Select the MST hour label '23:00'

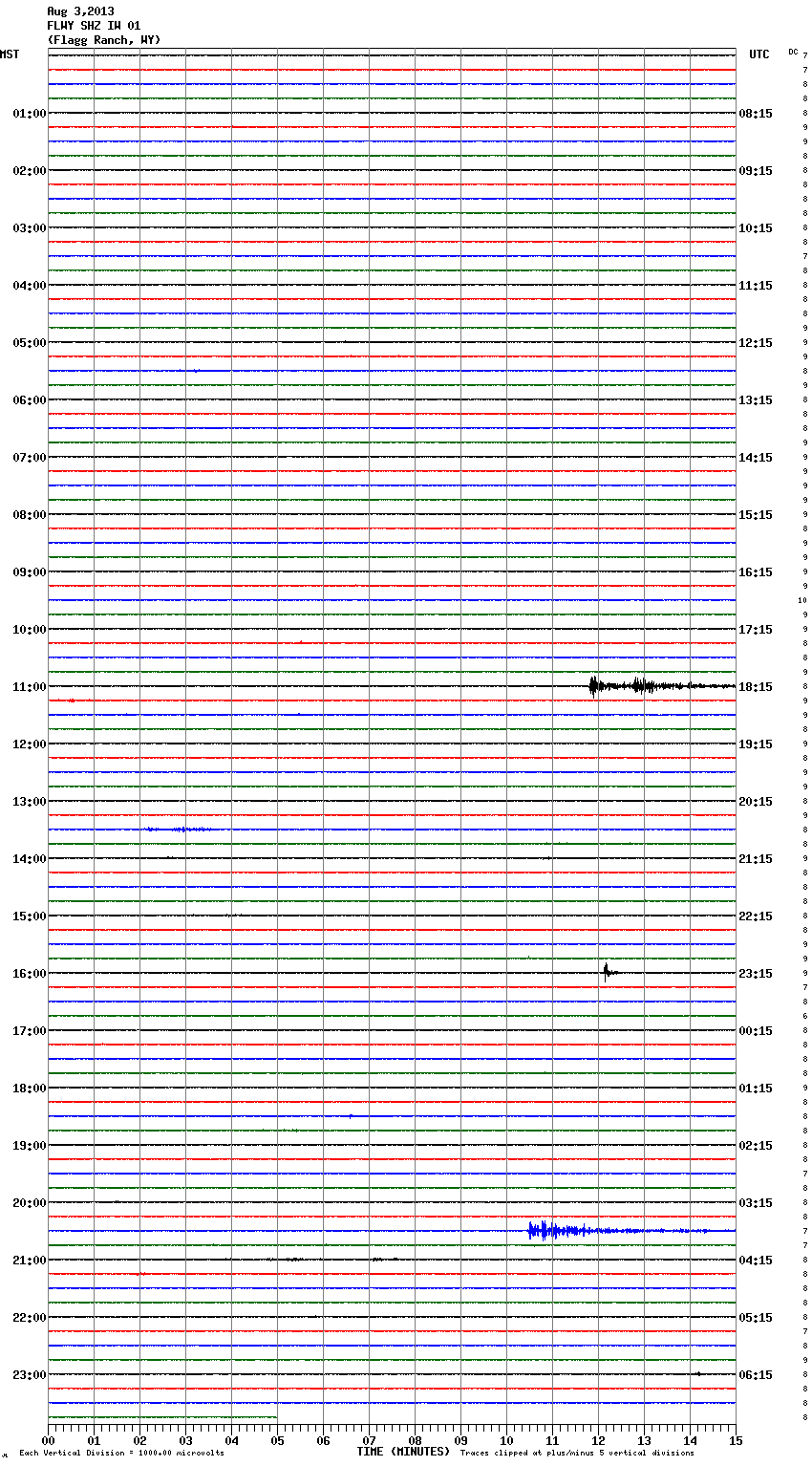[30, 1375]
